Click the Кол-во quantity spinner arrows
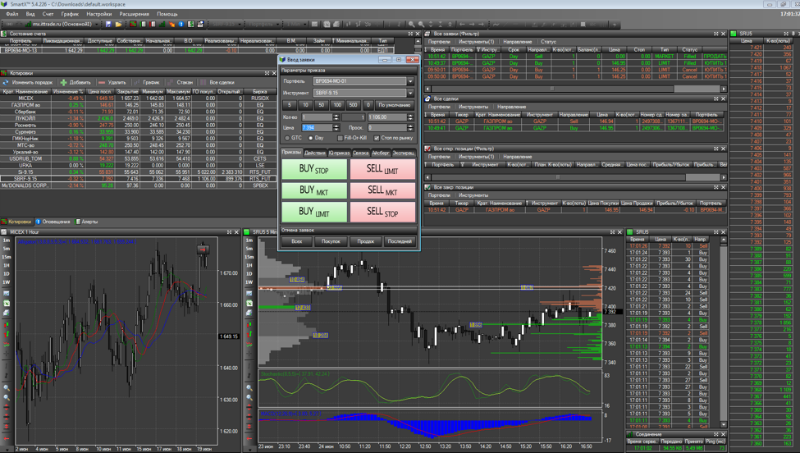This screenshot has width=800, height=453. (x=336, y=117)
